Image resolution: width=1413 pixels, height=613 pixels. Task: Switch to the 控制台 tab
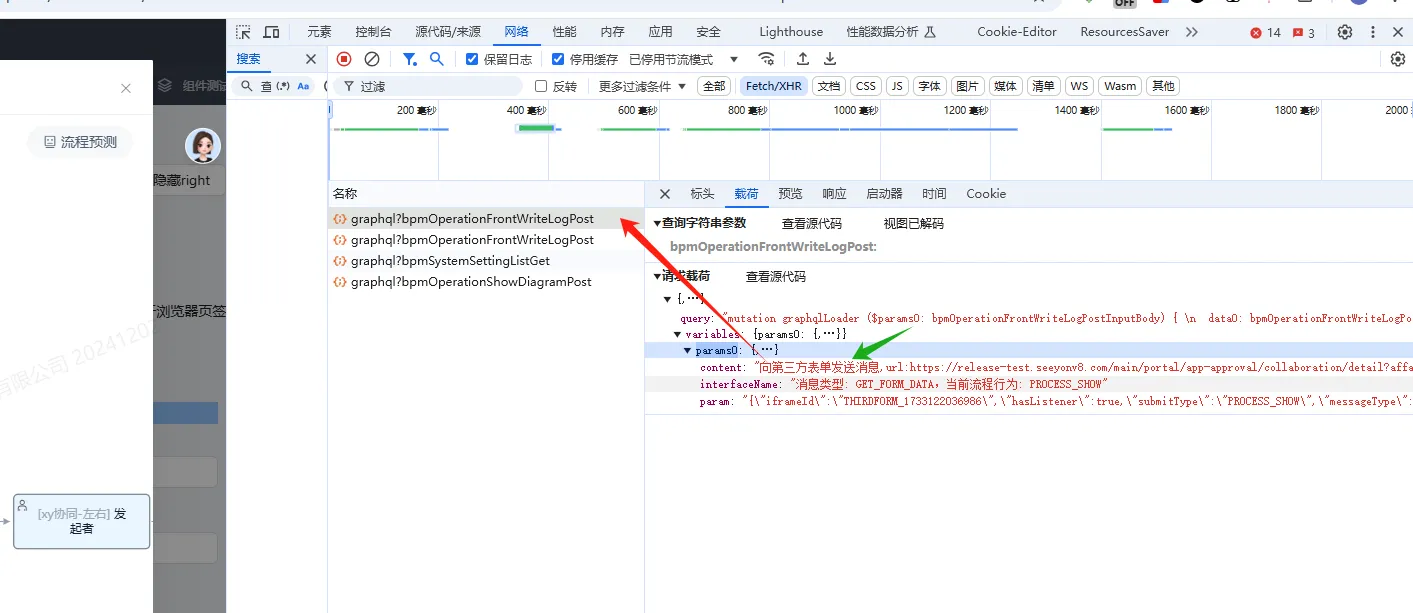click(373, 32)
